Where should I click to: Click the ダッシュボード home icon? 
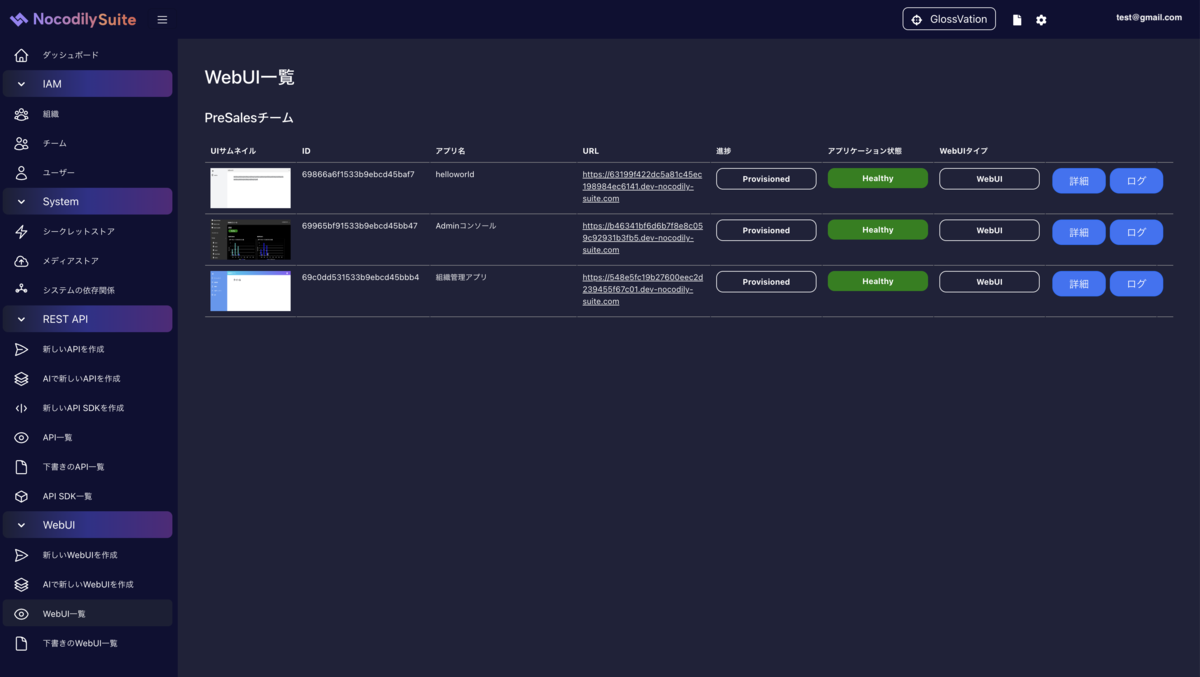point(21,55)
